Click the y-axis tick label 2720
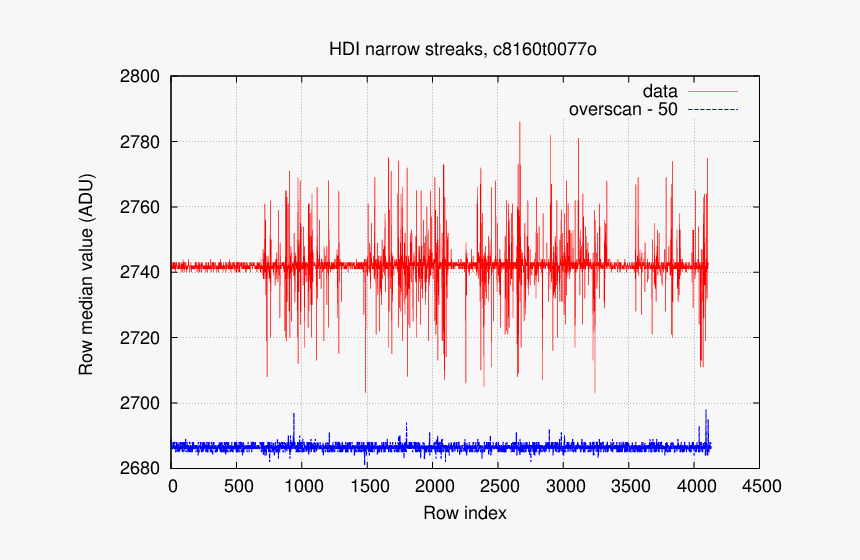 [x=140, y=338]
